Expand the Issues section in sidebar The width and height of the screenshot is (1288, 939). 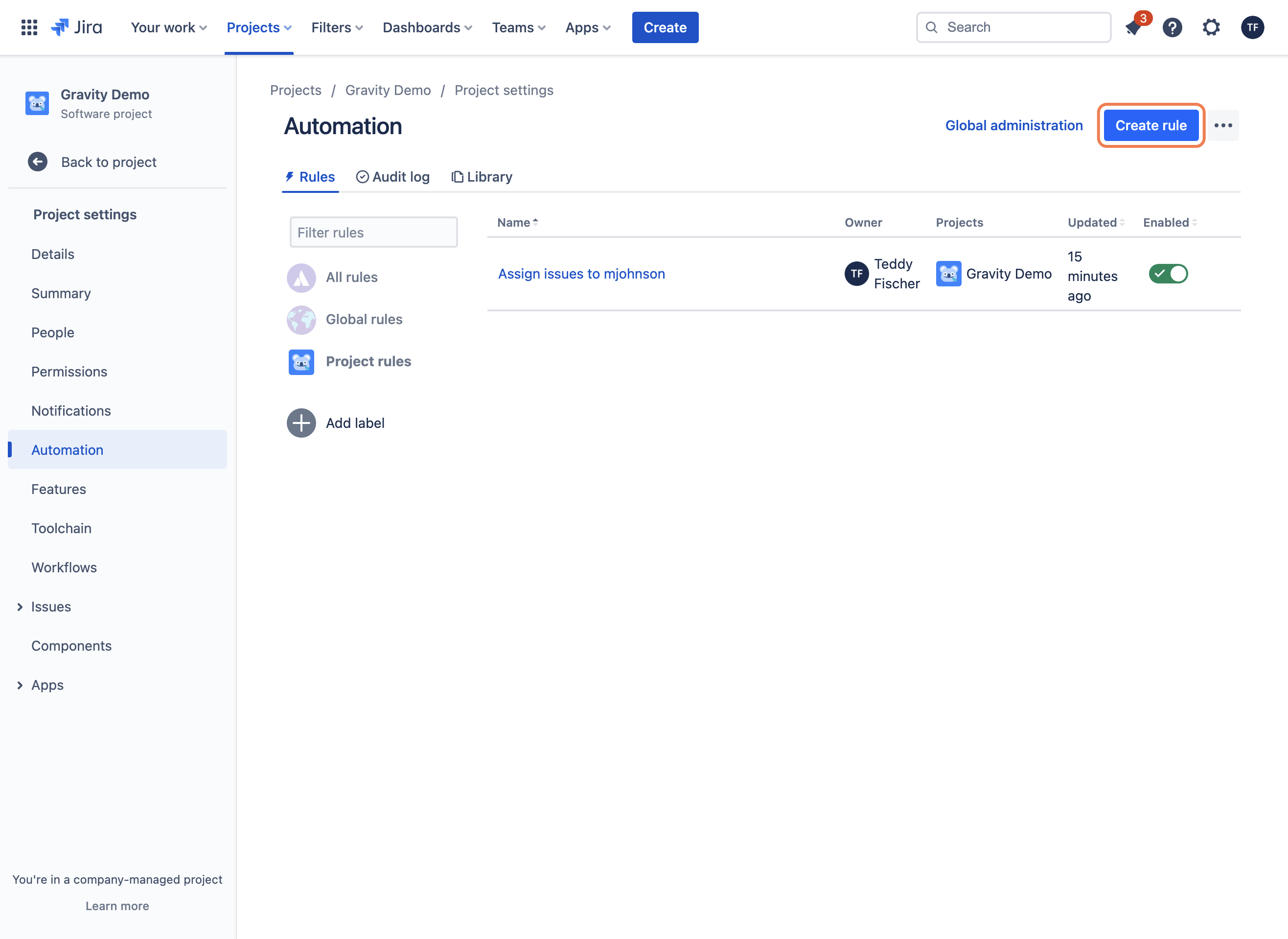(x=20, y=607)
